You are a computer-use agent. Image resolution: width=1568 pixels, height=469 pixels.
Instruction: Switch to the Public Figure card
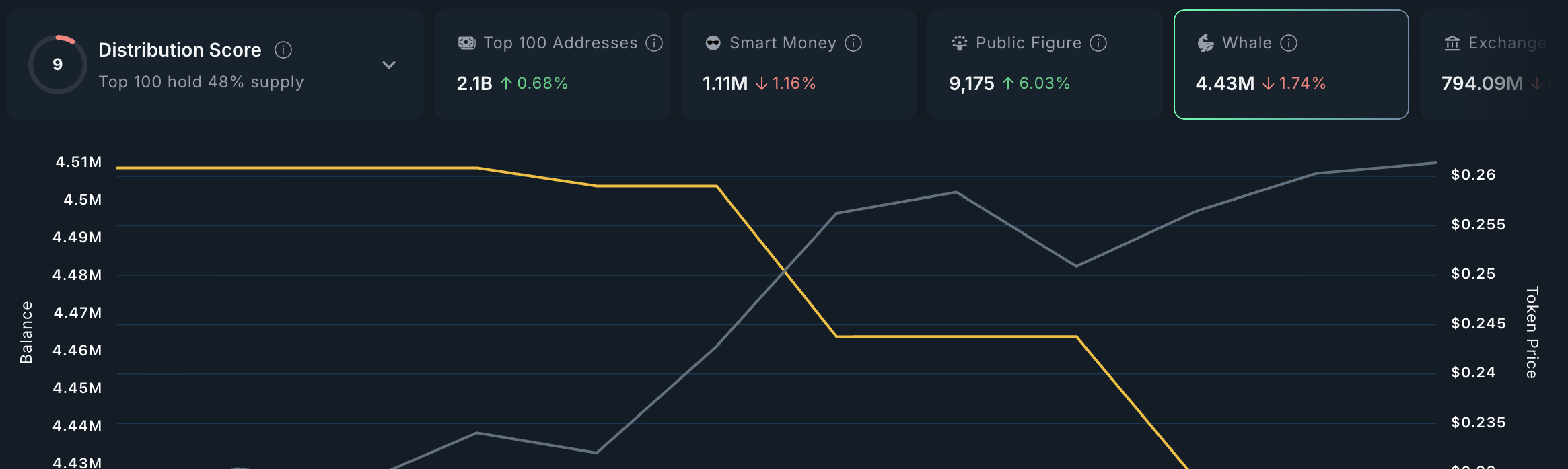click(1045, 65)
